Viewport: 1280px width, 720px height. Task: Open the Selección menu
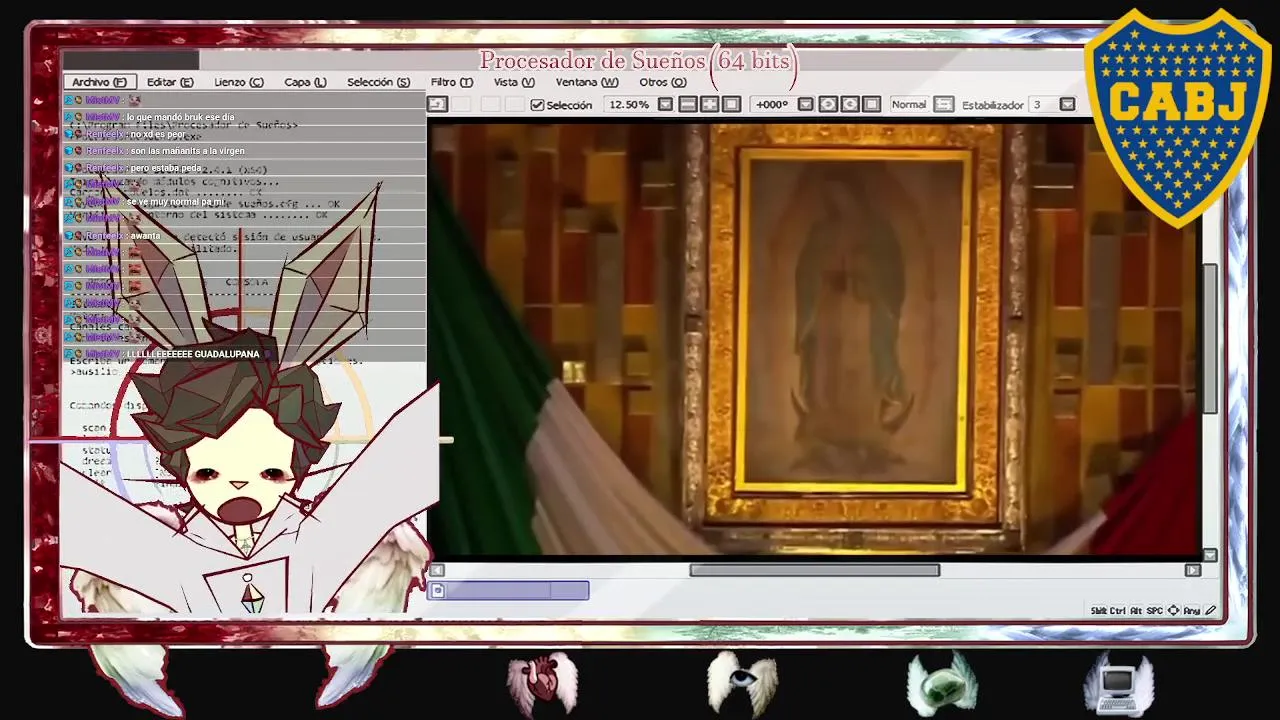point(378,82)
